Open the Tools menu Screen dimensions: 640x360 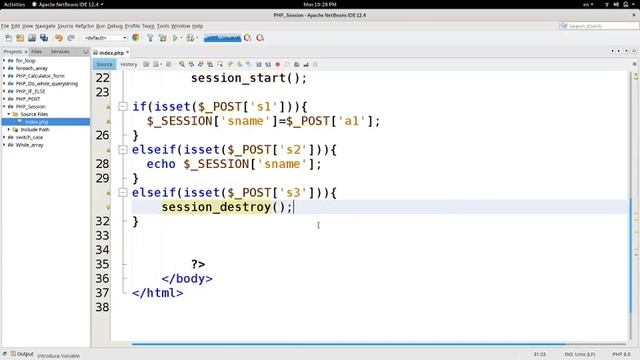pyautogui.click(x=163, y=26)
